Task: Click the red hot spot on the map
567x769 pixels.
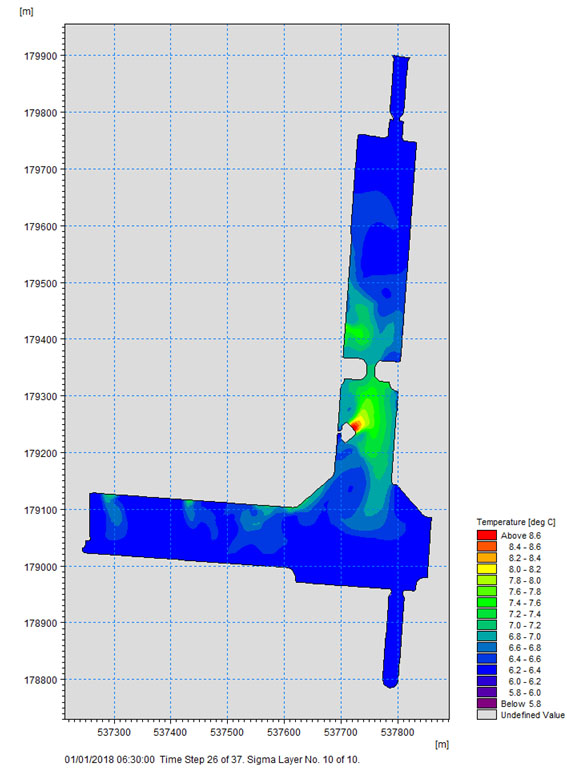Action: (x=355, y=426)
